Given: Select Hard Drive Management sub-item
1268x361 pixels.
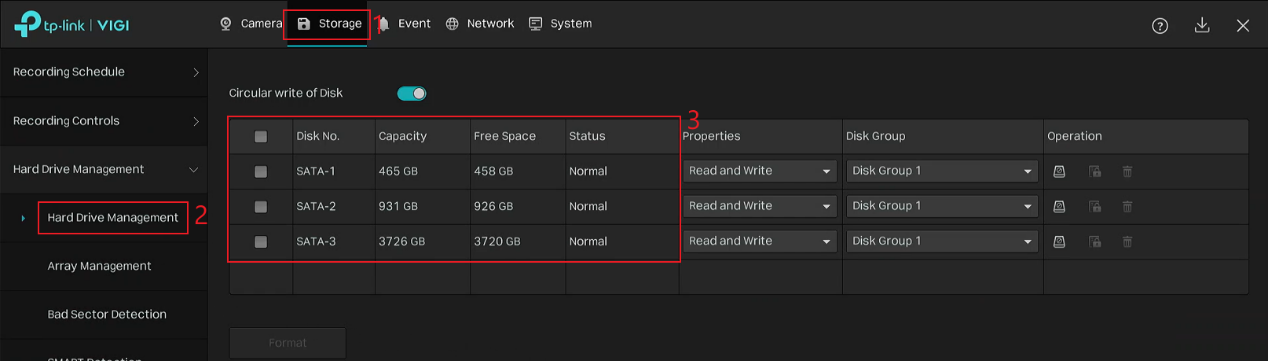Looking at the screenshot, I should tap(113, 217).
